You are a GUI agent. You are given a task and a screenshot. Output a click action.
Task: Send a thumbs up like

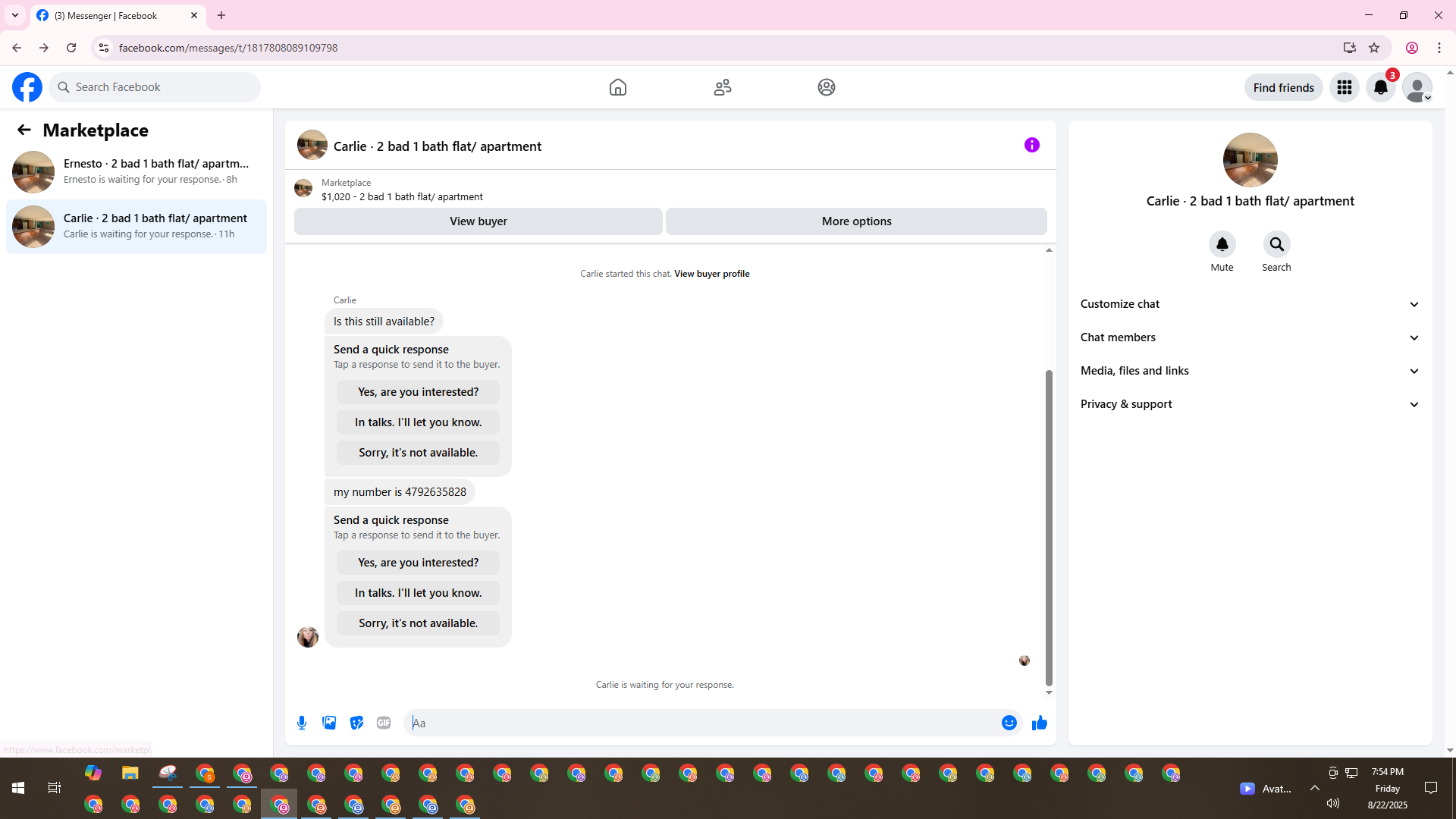pos(1039,723)
